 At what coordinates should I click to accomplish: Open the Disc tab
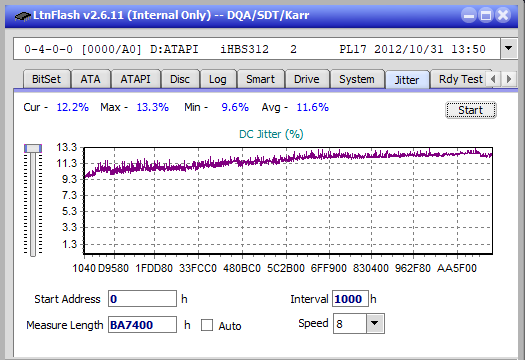click(x=180, y=79)
